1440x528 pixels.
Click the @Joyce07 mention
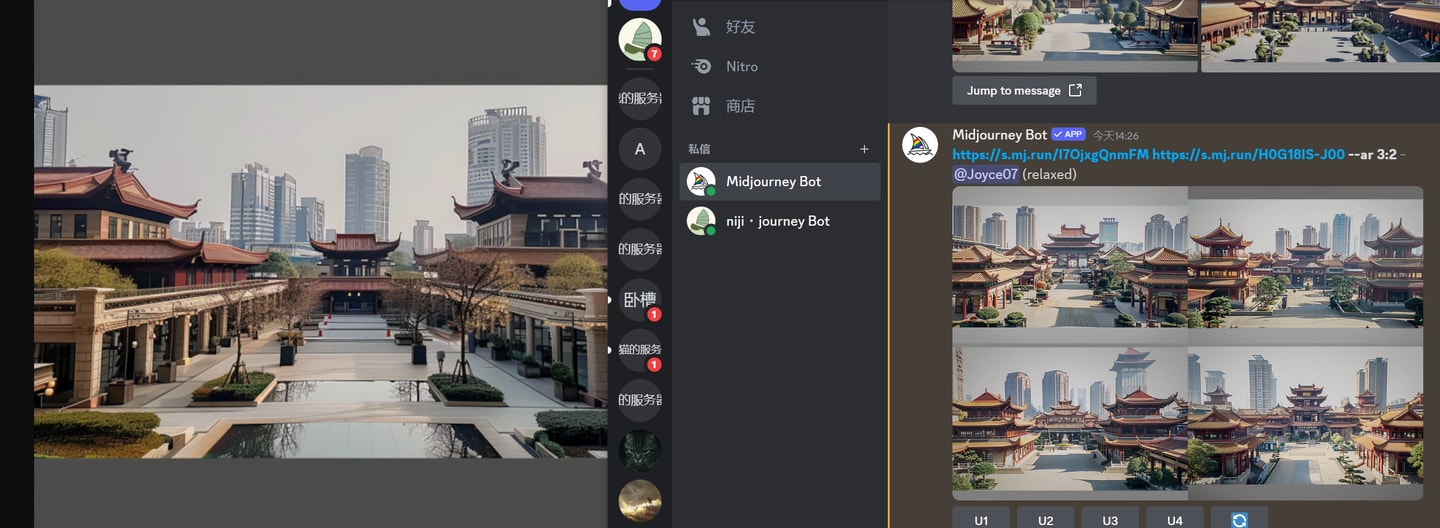point(985,174)
